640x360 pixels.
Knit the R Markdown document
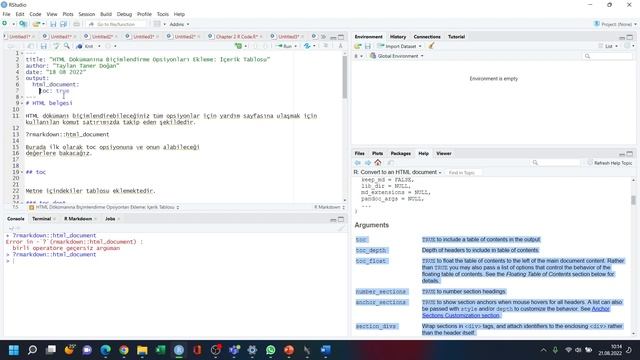pos(85,46)
